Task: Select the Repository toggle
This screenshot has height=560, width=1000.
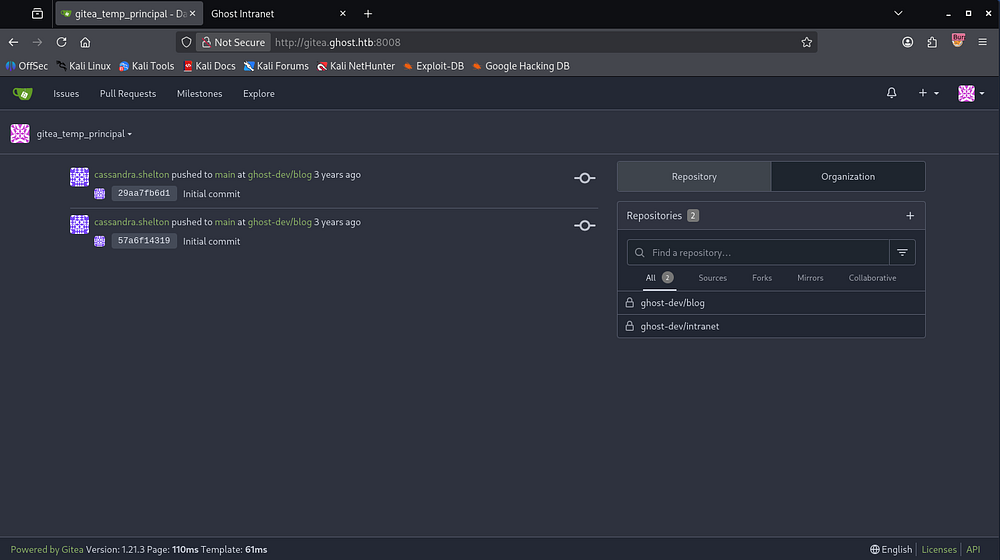Action: 694,177
